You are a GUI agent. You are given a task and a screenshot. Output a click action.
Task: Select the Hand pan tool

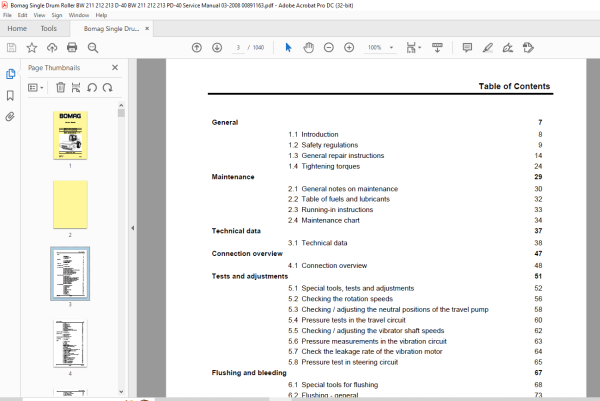pyautogui.click(x=308, y=47)
